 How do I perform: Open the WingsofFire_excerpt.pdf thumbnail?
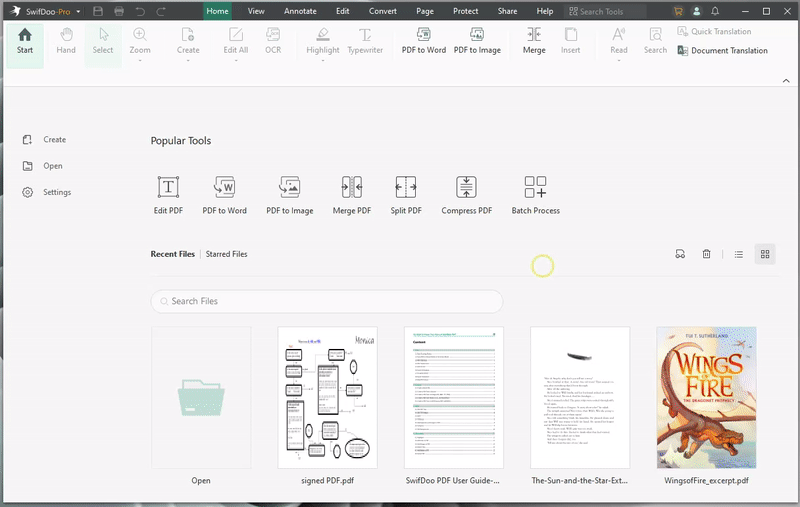click(706, 397)
